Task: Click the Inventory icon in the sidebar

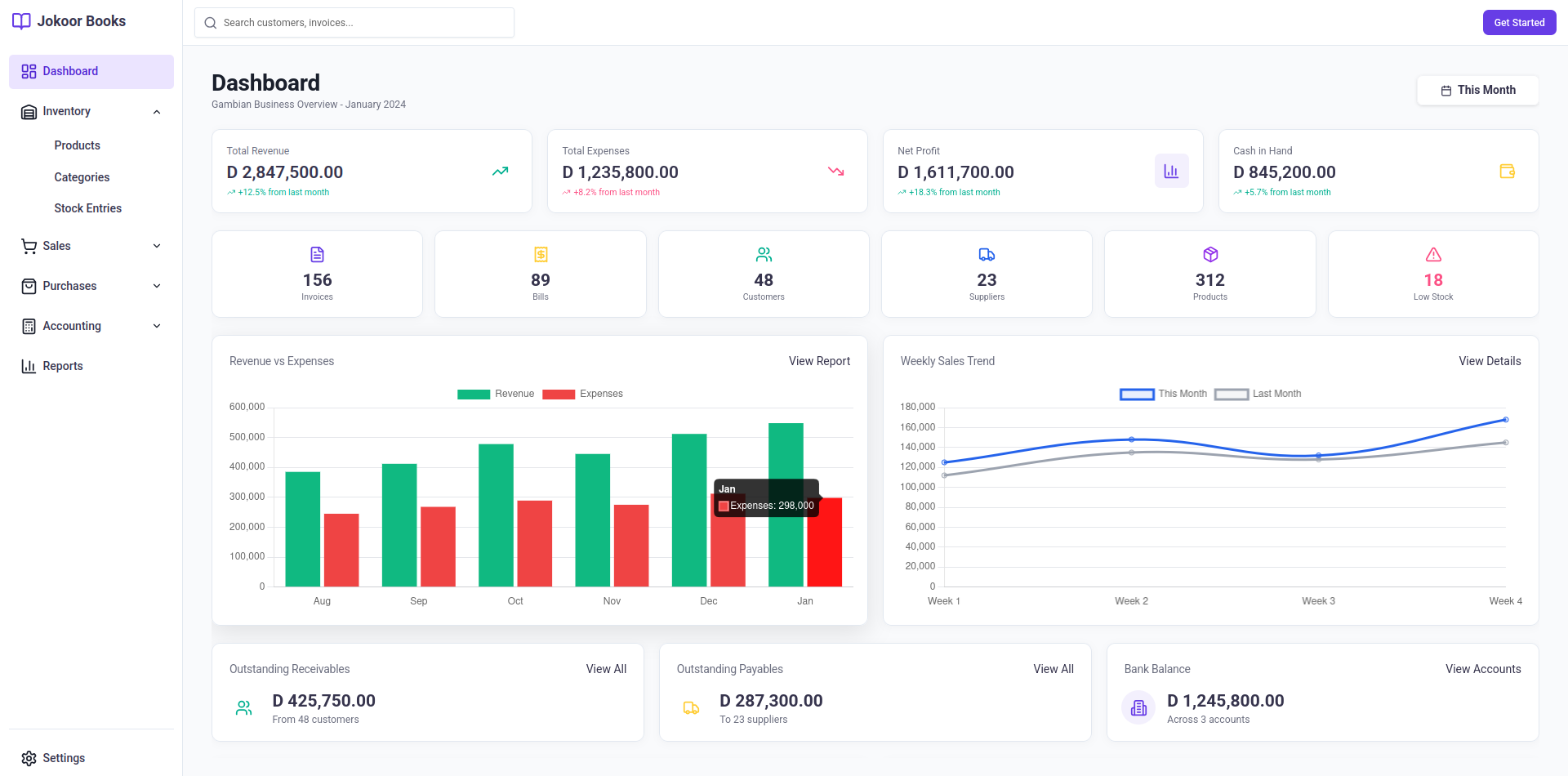Action: click(x=29, y=111)
